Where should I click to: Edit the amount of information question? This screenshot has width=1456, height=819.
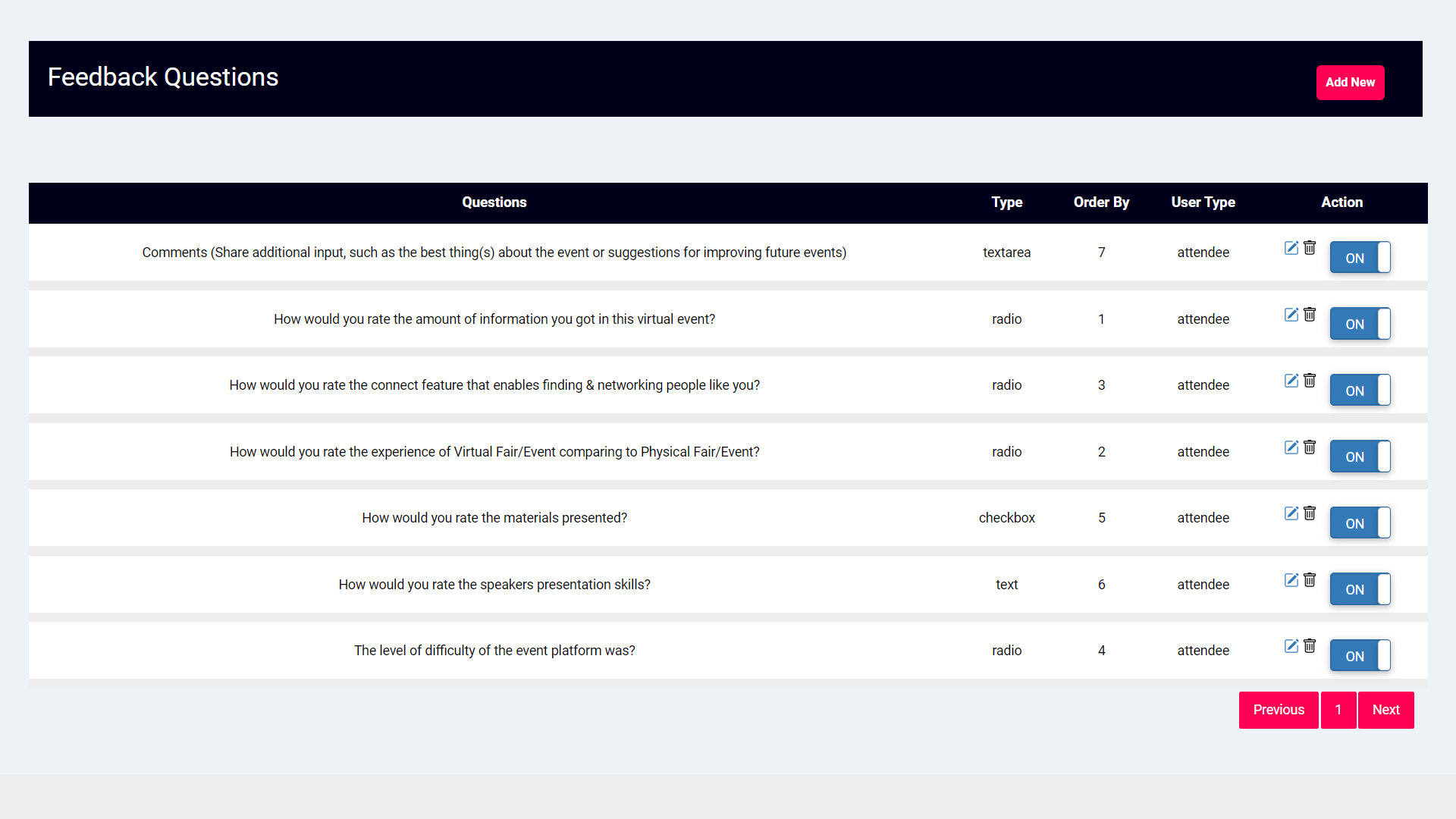1291,315
